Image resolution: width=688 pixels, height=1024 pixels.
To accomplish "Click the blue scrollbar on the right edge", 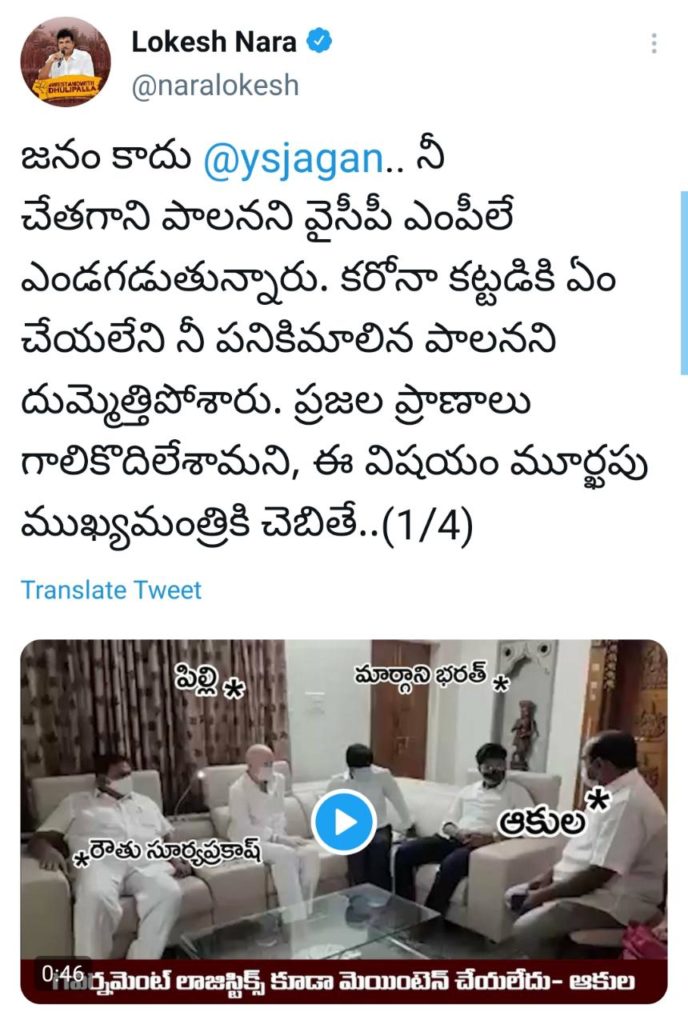I will [683, 283].
